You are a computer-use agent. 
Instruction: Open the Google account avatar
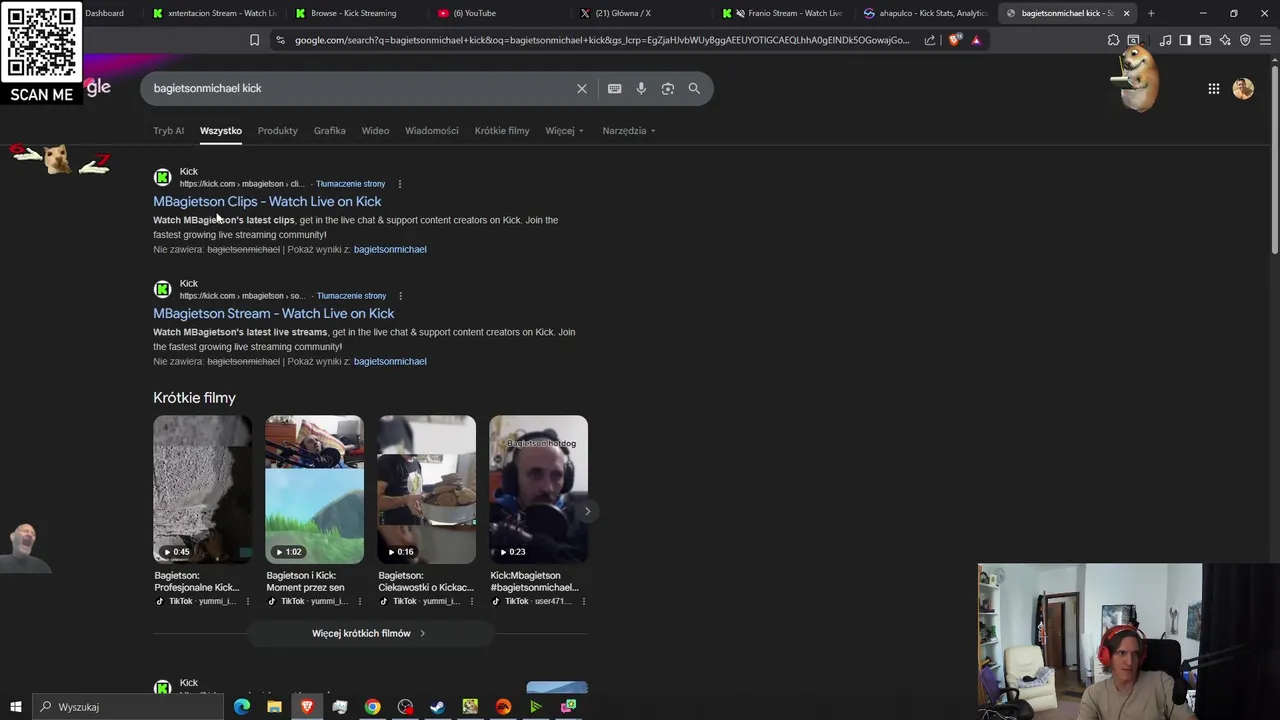pyautogui.click(x=1243, y=88)
